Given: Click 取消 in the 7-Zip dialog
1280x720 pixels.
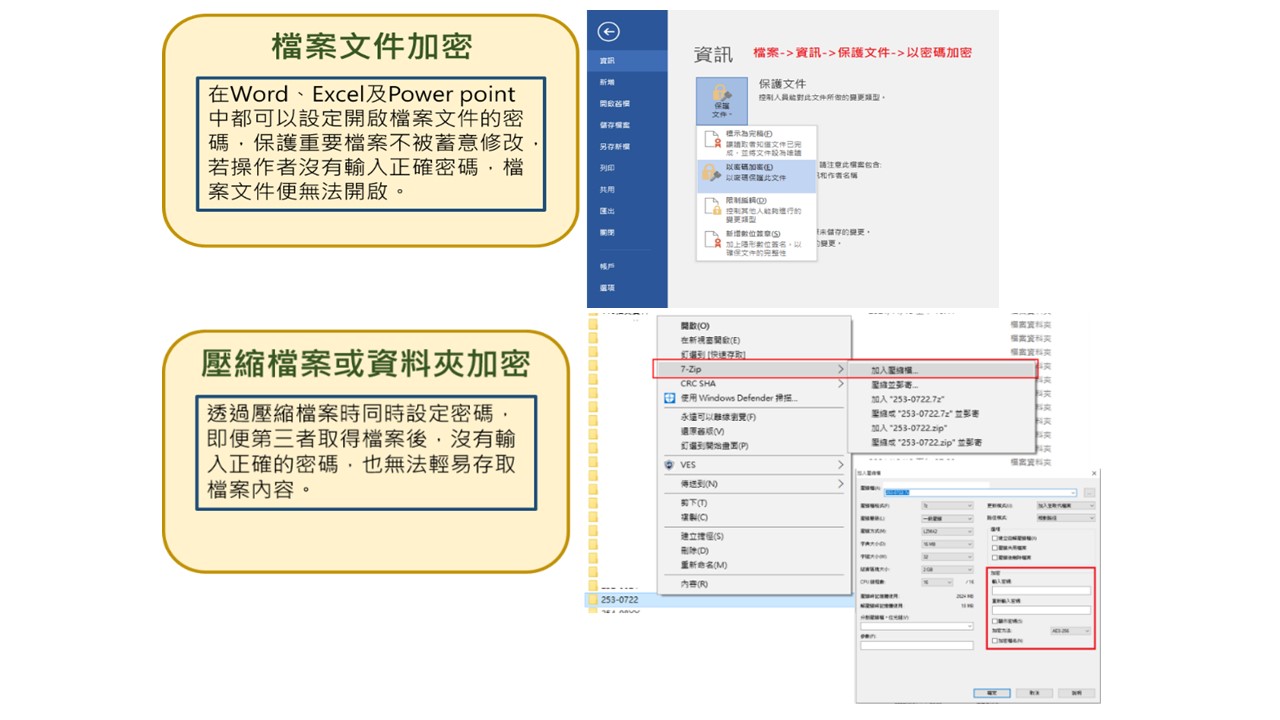Looking at the screenshot, I should pyautogui.click(x=1034, y=692).
